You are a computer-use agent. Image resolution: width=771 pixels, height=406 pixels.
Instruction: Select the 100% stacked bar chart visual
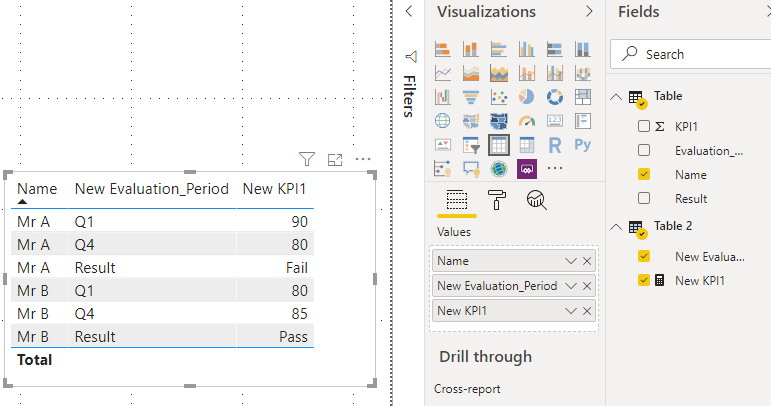click(555, 49)
